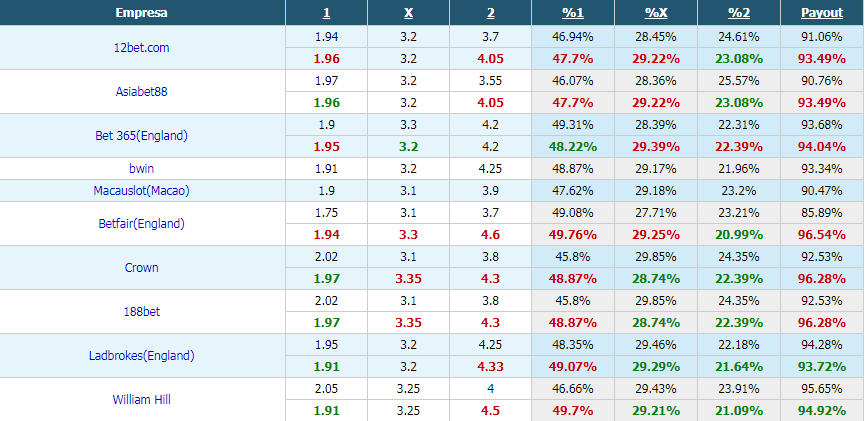This screenshot has width=866, height=421.
Task: Select Ladbrokes payout 93.72%
Action: point(822,367)
